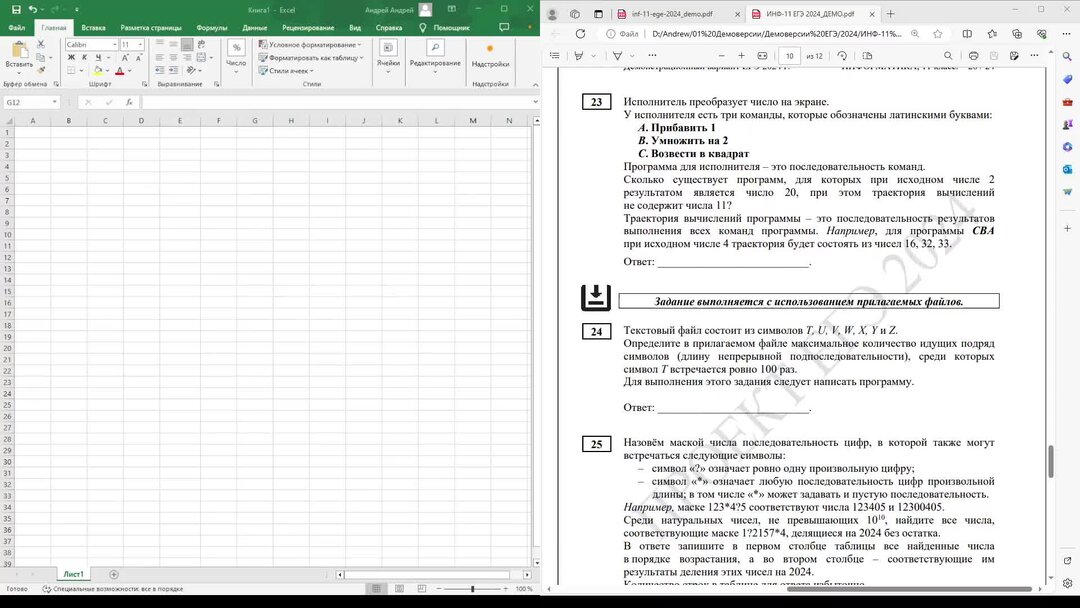Zoom in the PDF with plus
This screenshot has height=608, width=1080.
click(x=741, y=56)
